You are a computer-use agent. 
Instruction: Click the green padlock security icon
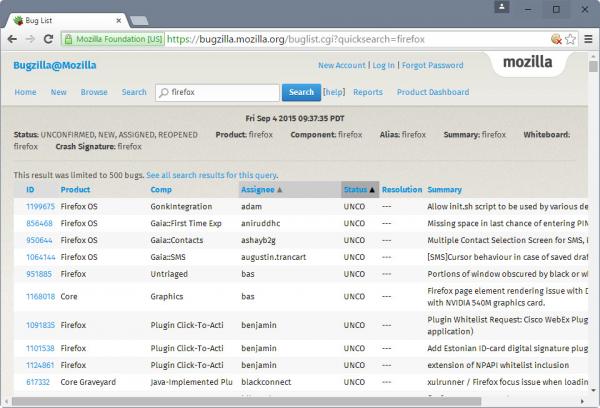click(x=68, y=39)
